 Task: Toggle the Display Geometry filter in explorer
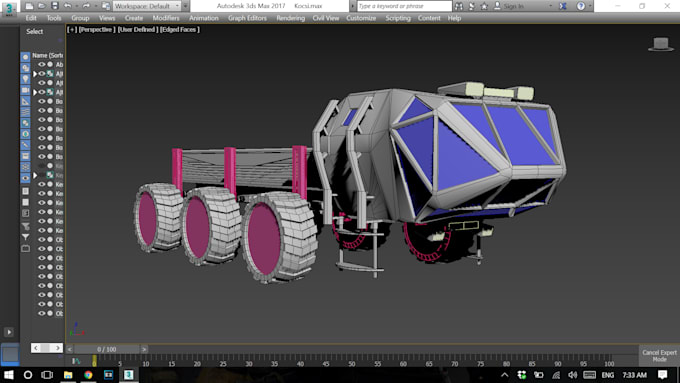(25, 57)
